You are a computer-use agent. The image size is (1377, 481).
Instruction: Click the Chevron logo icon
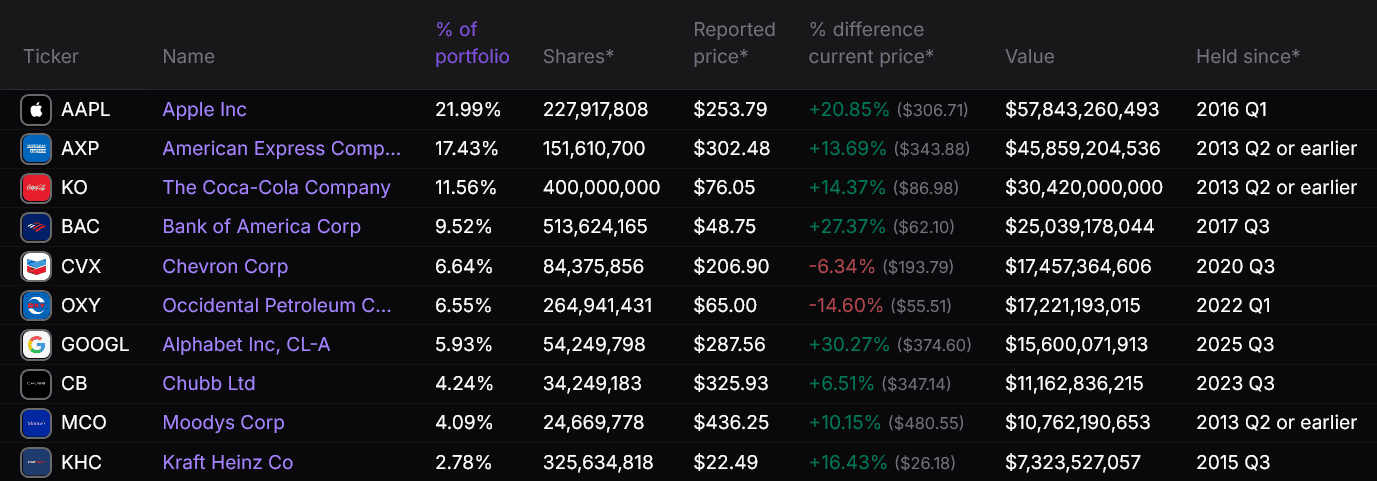coord(36,267)
